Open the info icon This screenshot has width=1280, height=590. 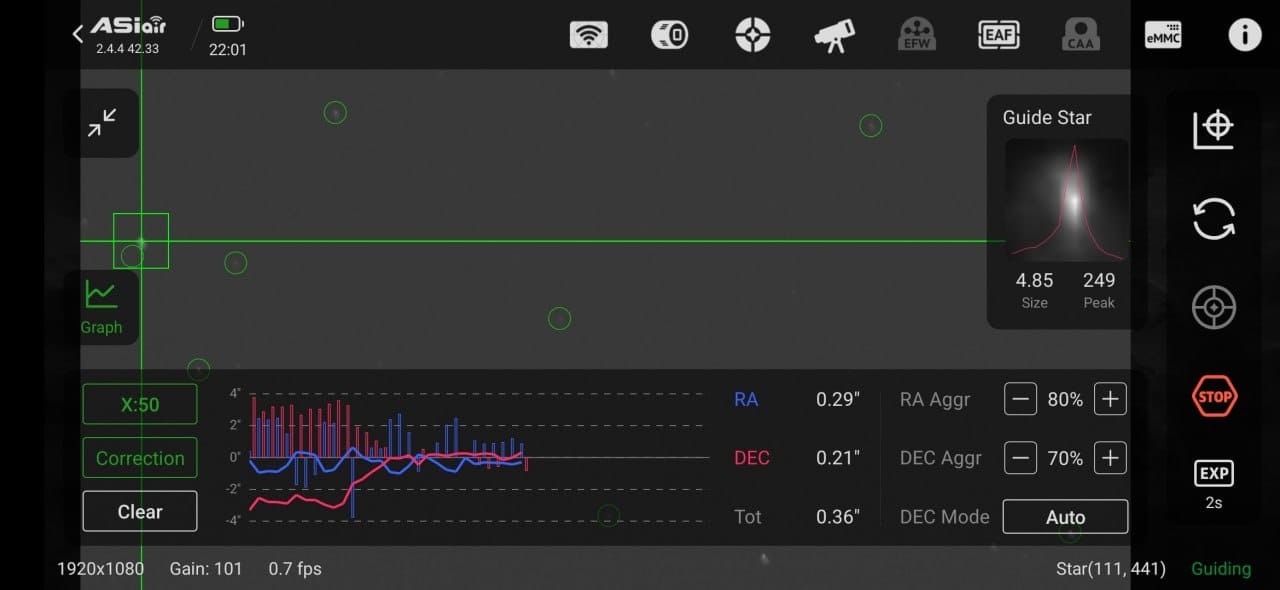[x=1244, y=35]
